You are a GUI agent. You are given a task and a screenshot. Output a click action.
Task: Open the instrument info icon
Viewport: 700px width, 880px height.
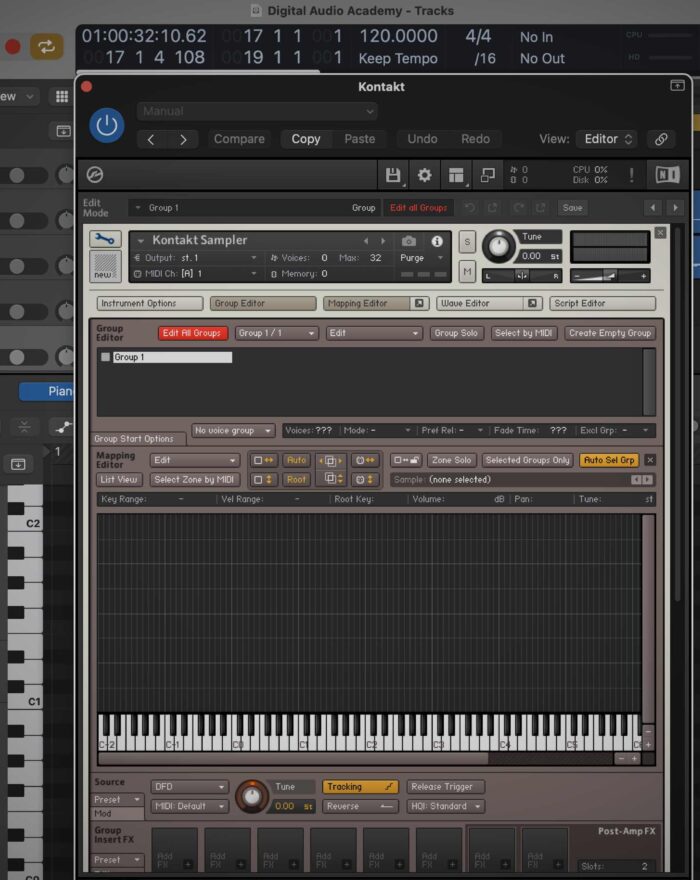point(437,241)
